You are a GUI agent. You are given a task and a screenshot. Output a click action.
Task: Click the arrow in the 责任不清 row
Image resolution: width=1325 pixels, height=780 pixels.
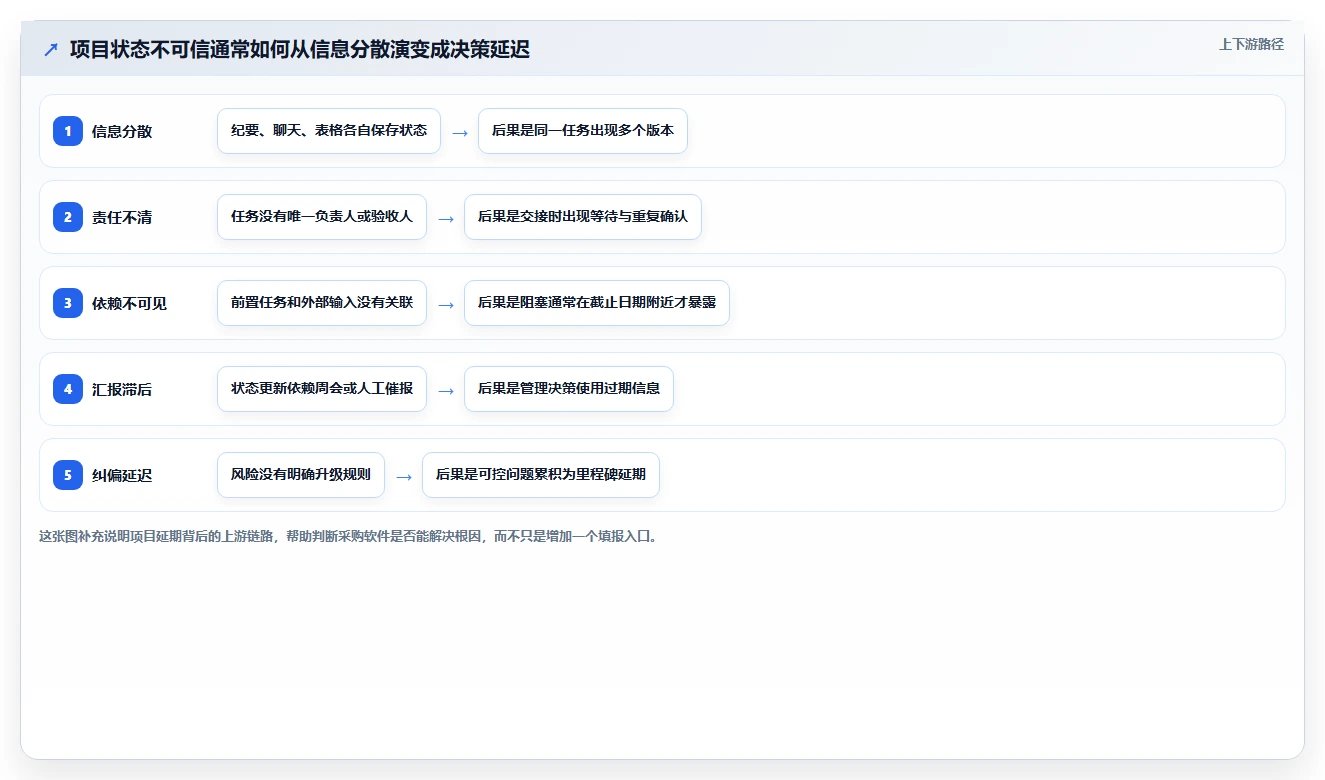(446, 218)
